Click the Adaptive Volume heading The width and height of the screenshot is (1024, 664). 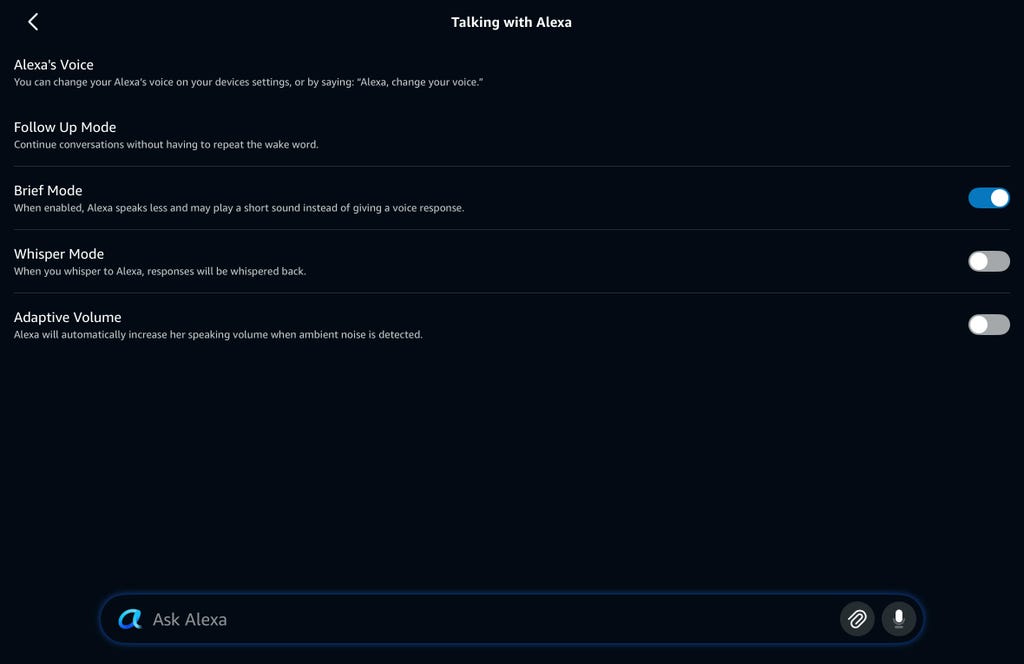[67, 317]
